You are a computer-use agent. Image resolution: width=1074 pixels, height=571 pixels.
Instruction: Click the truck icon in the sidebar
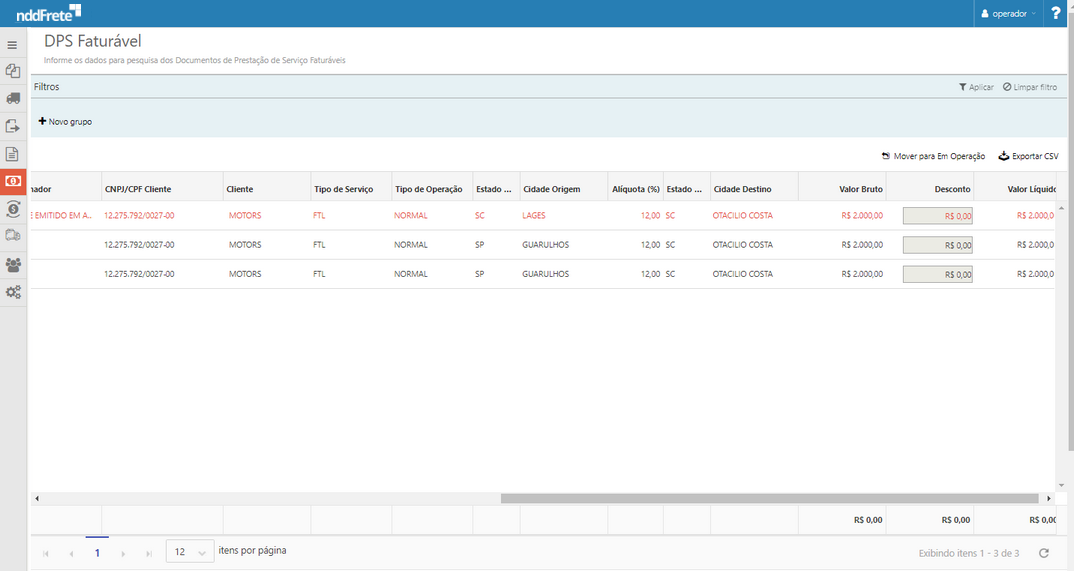tap(13, 98)
